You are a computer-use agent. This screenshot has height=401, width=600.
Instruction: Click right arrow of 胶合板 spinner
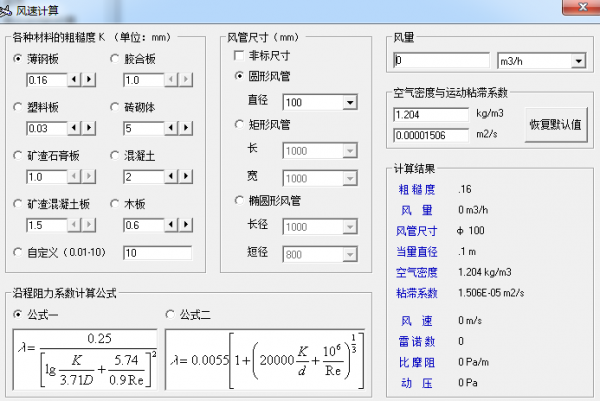coord(186,80)
